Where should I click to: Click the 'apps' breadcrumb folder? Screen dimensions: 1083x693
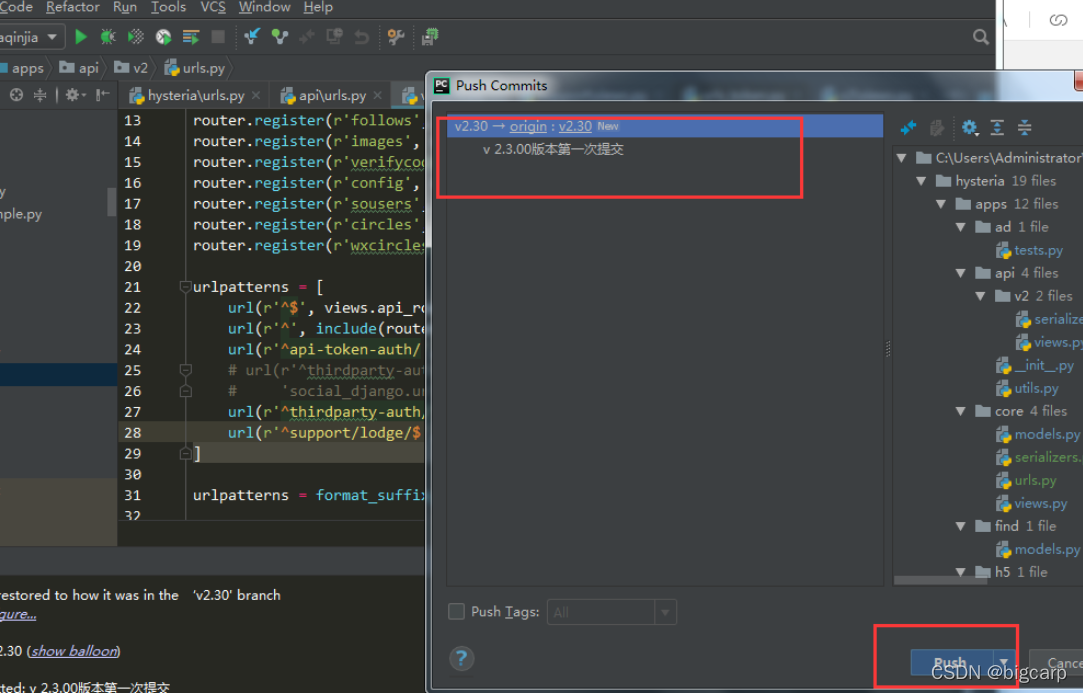(x=21, y=68)
